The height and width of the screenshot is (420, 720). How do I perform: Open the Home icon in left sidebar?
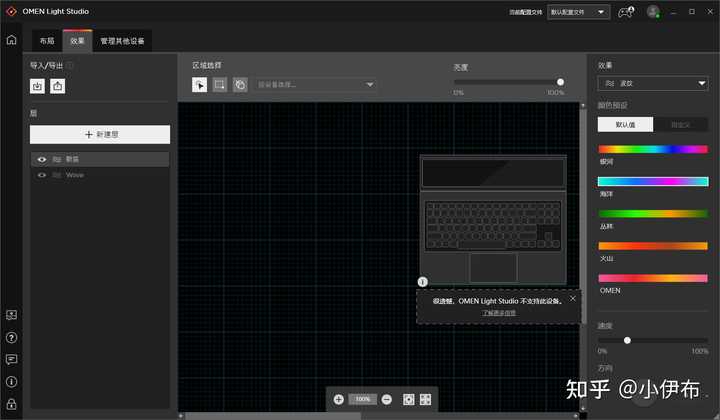[x=11, y=40]
